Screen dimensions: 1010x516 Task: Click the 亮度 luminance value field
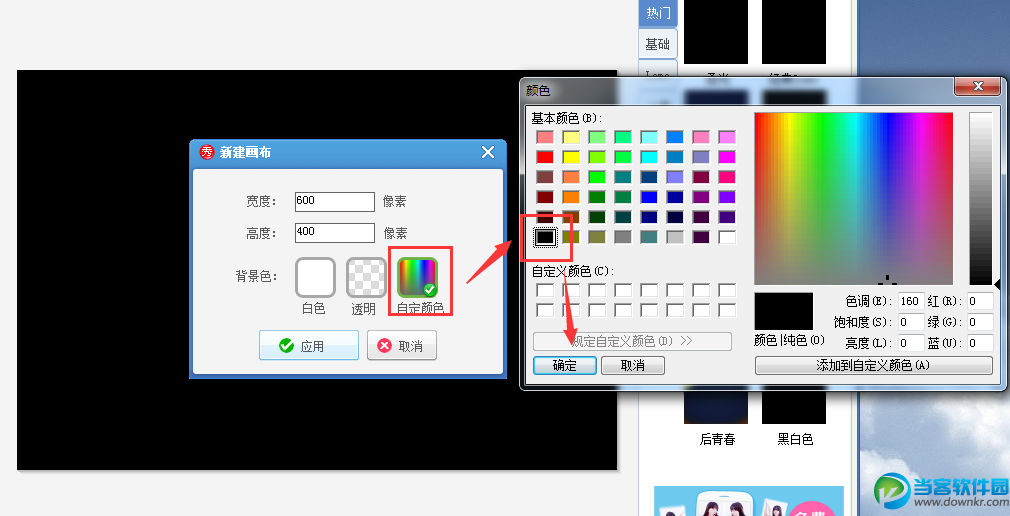(911, 343)
